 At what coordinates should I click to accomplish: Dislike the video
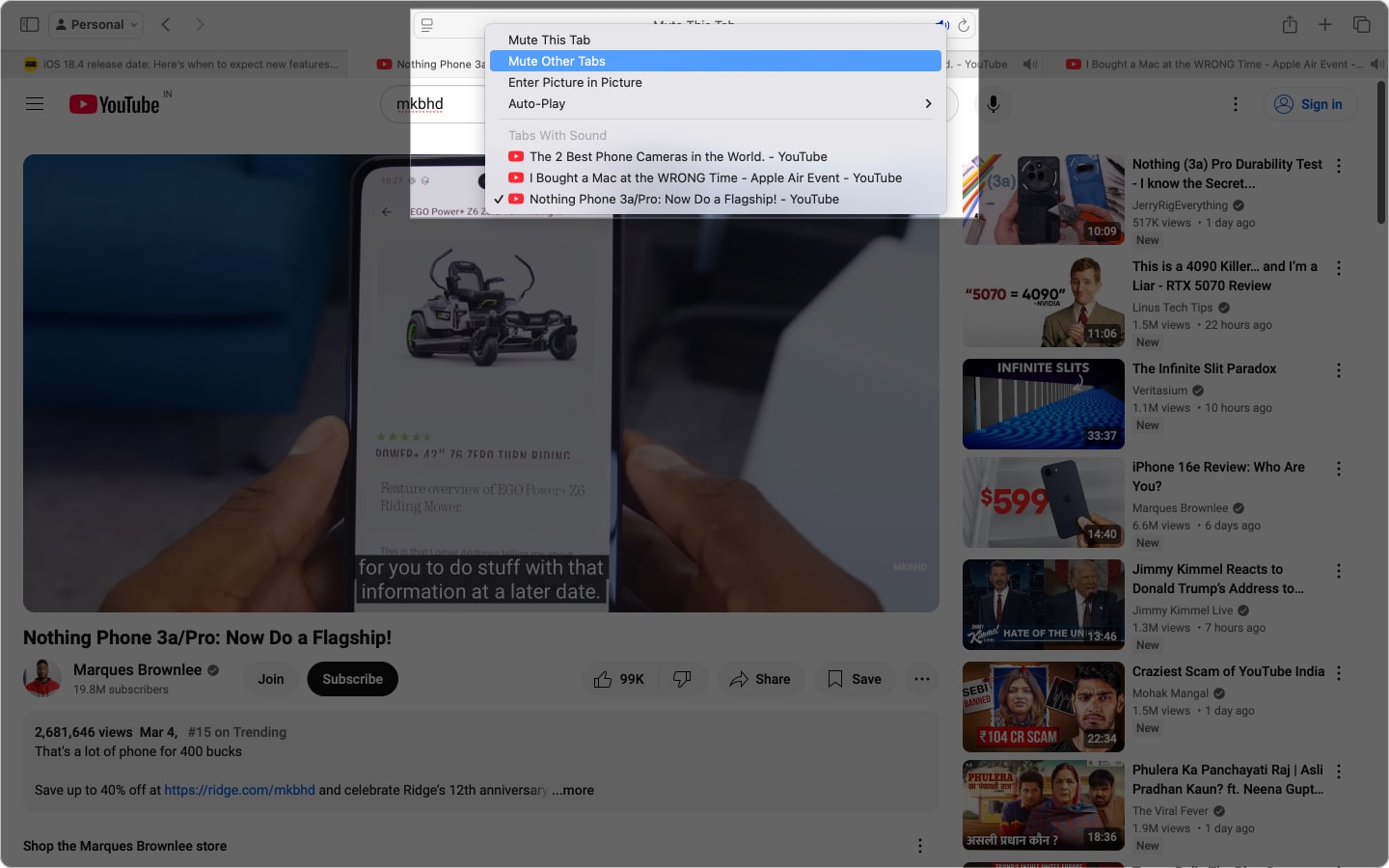coord(683,679)
